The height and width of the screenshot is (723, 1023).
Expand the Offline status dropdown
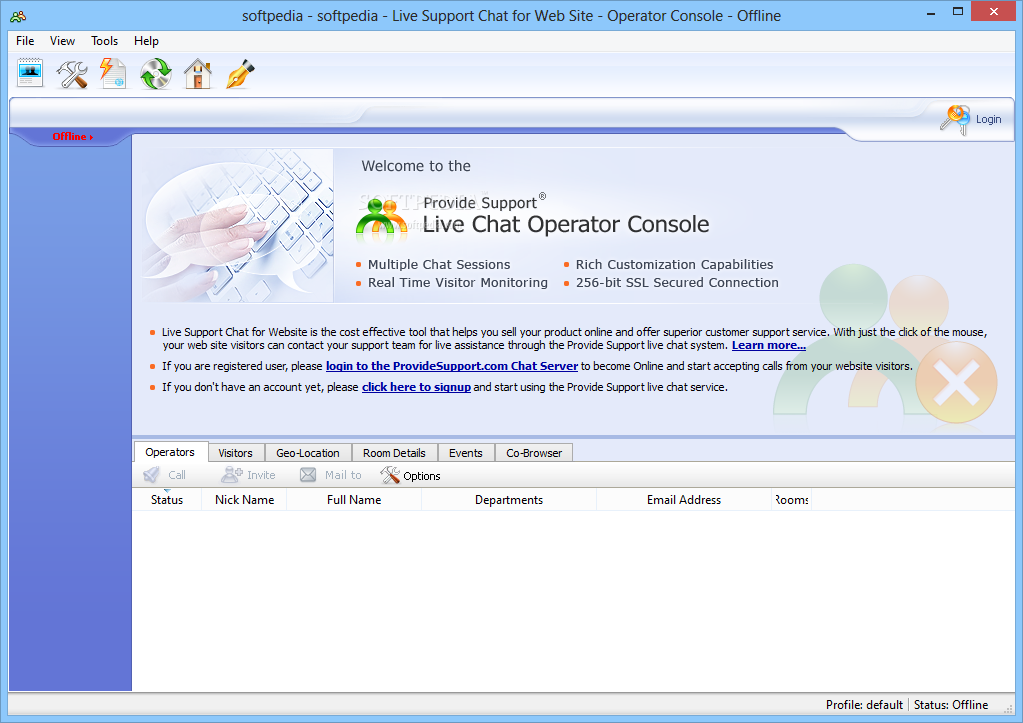(x=72, y=136)
